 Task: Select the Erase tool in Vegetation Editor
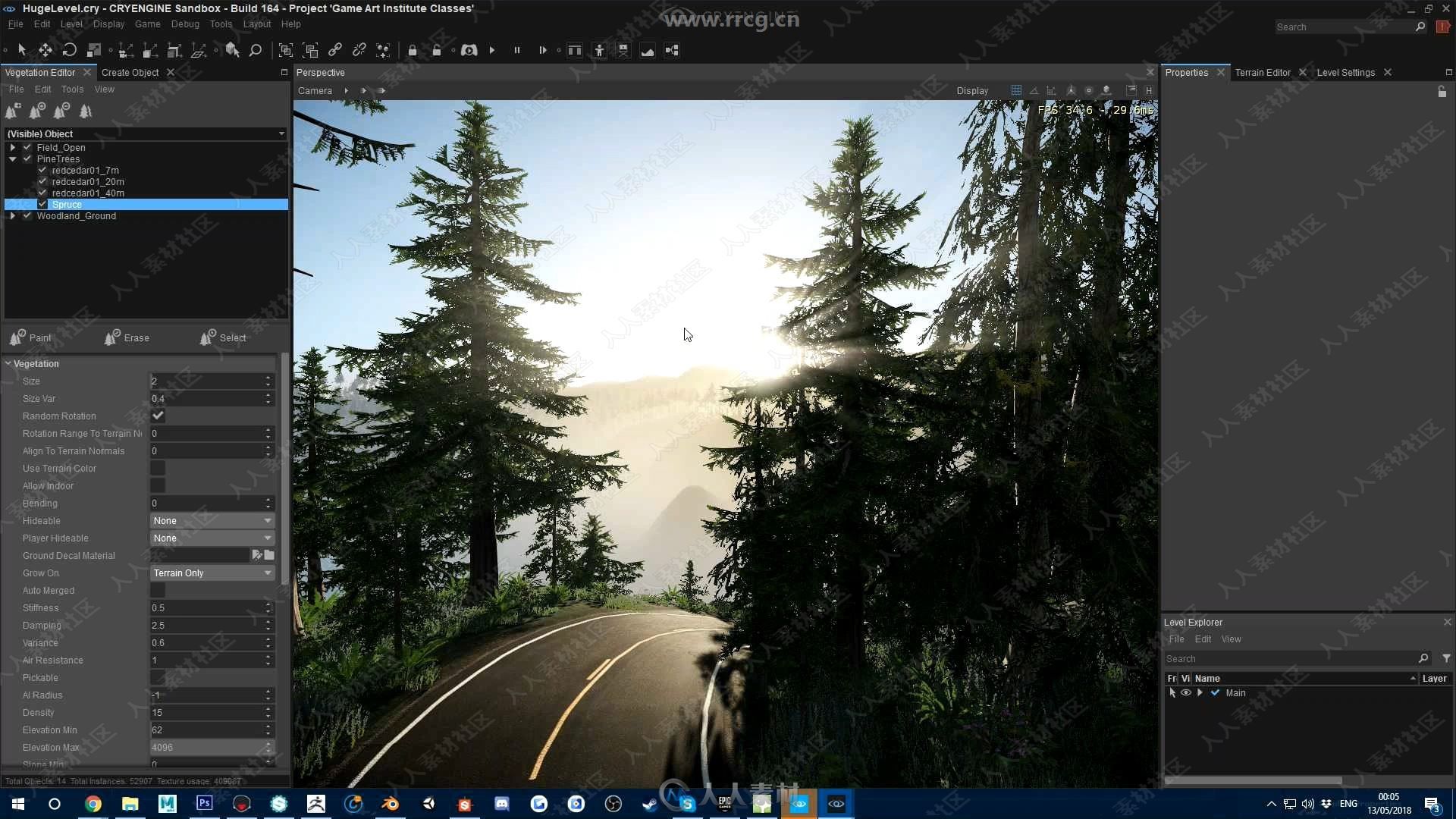pos(127,337)
